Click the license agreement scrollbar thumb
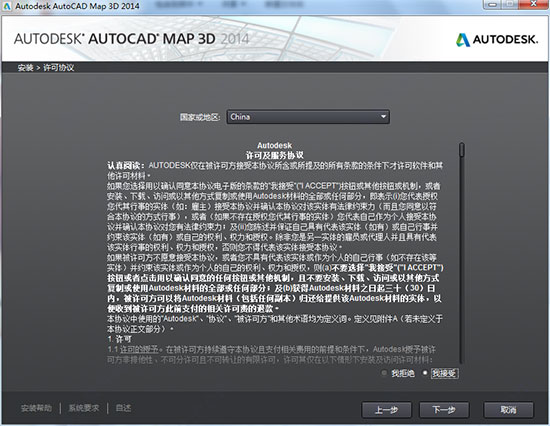 (x=462, y=150)
